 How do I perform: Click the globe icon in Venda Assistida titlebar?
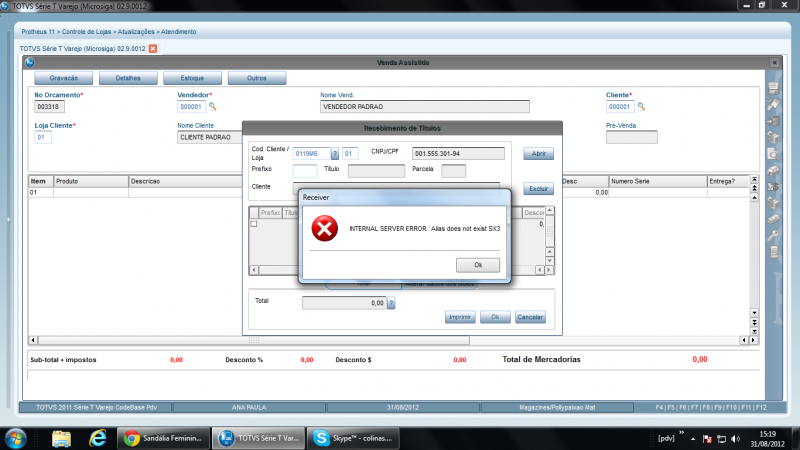[30, 62]
